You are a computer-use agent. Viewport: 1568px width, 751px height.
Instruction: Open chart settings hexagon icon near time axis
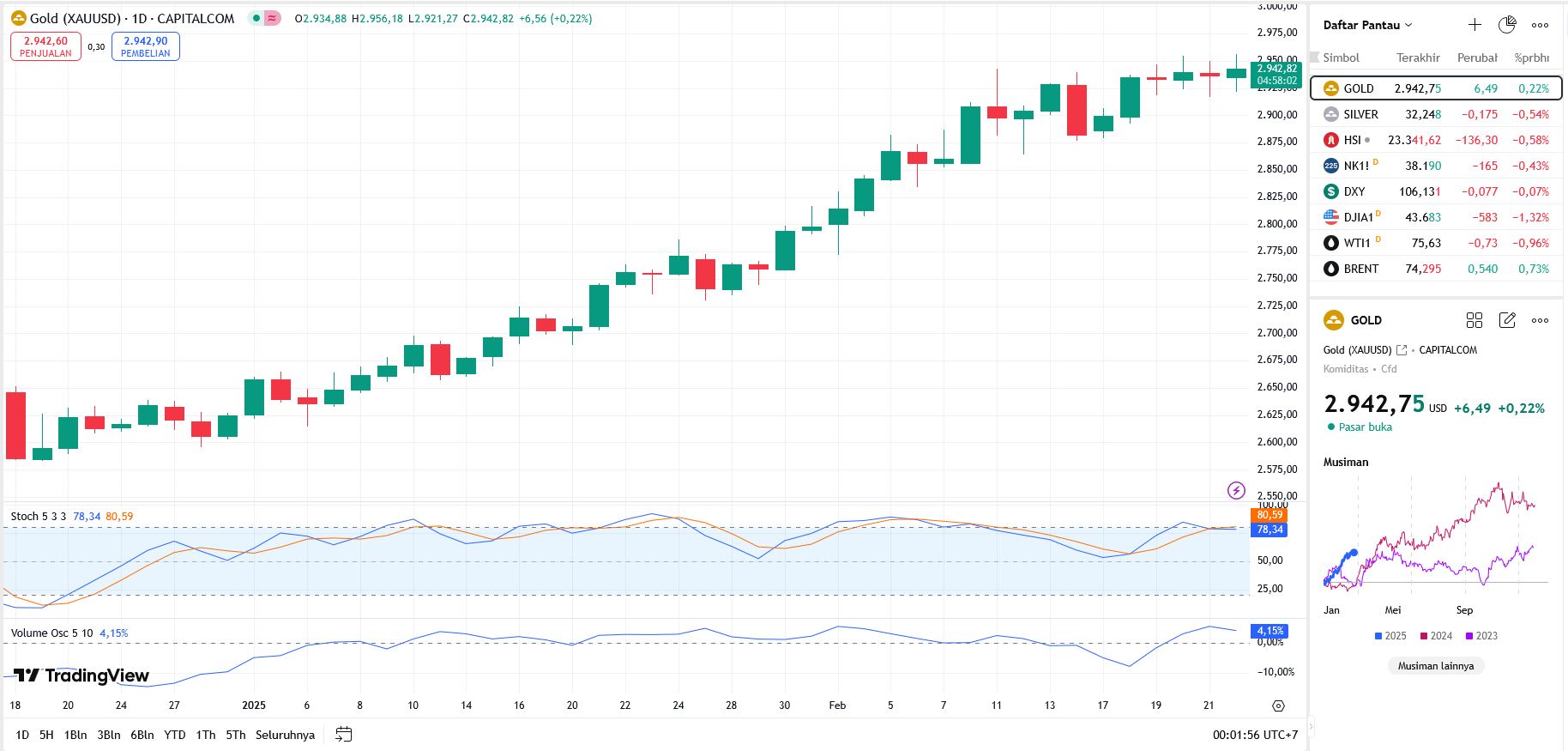click(1278, 706)
